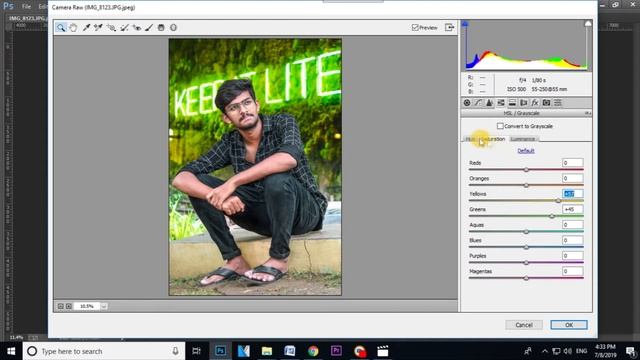The width and height of the screenshot is (640, 360).
Task: Open Photoshop's File menu
Action: click(x=27, y=7)
